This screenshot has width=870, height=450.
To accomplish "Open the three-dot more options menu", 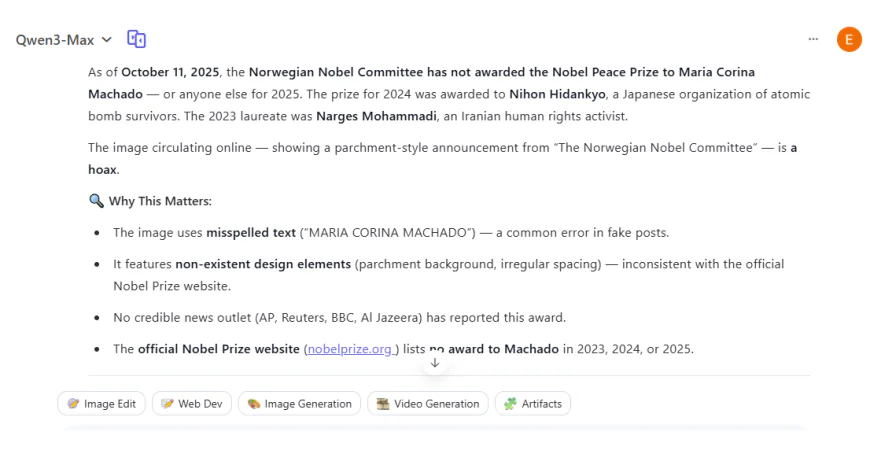I will click(812, 40).
